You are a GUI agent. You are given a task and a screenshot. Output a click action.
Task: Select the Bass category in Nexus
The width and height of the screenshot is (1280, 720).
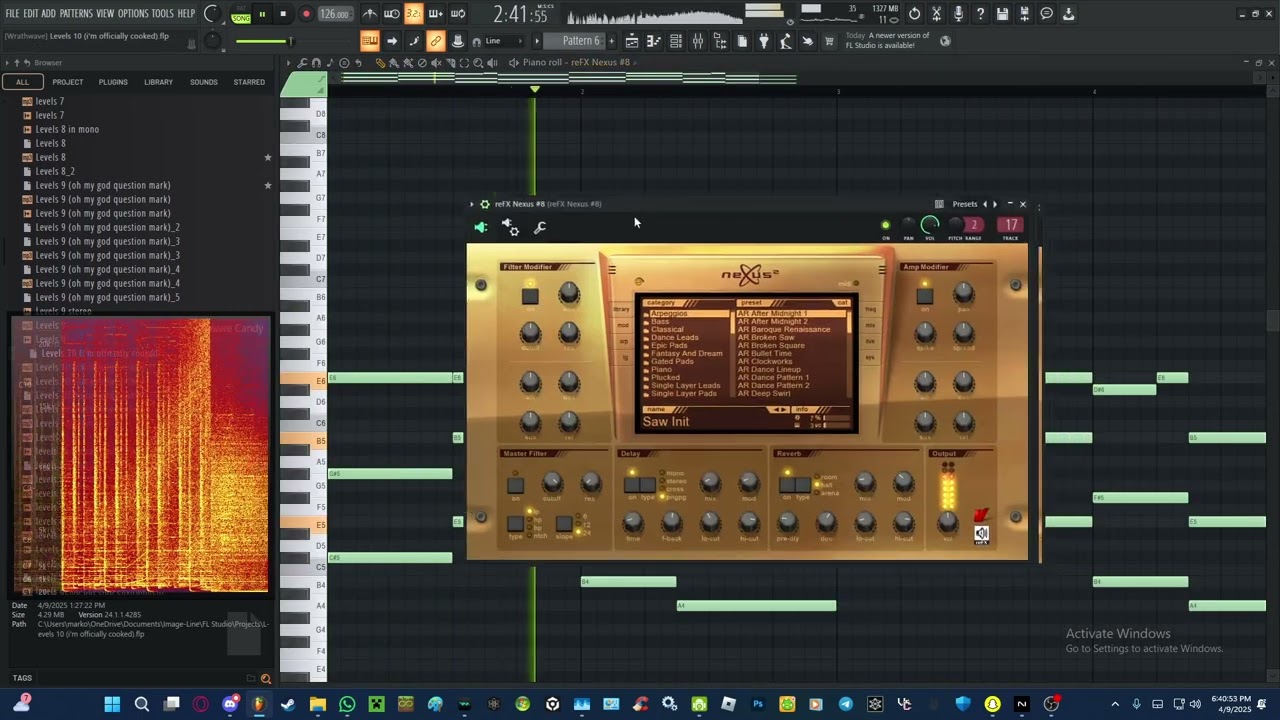(x=660, y=322)
